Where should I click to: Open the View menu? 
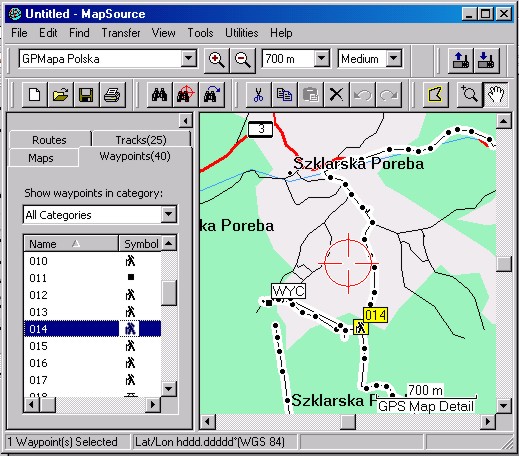pos(163,33)
